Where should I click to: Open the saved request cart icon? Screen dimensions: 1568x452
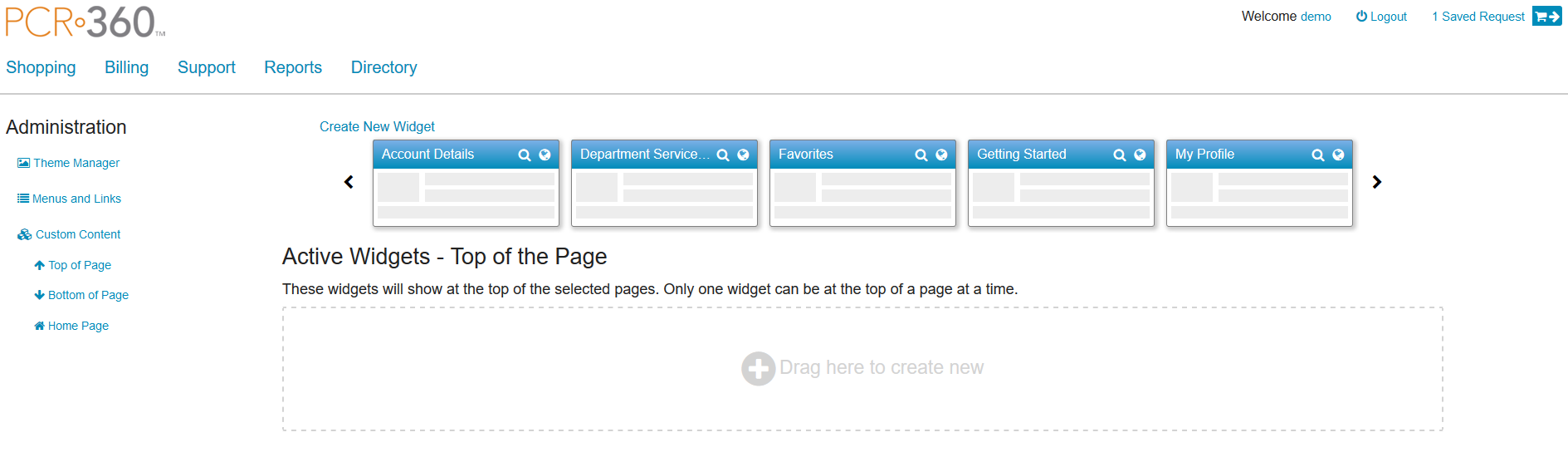[1546, 17]
